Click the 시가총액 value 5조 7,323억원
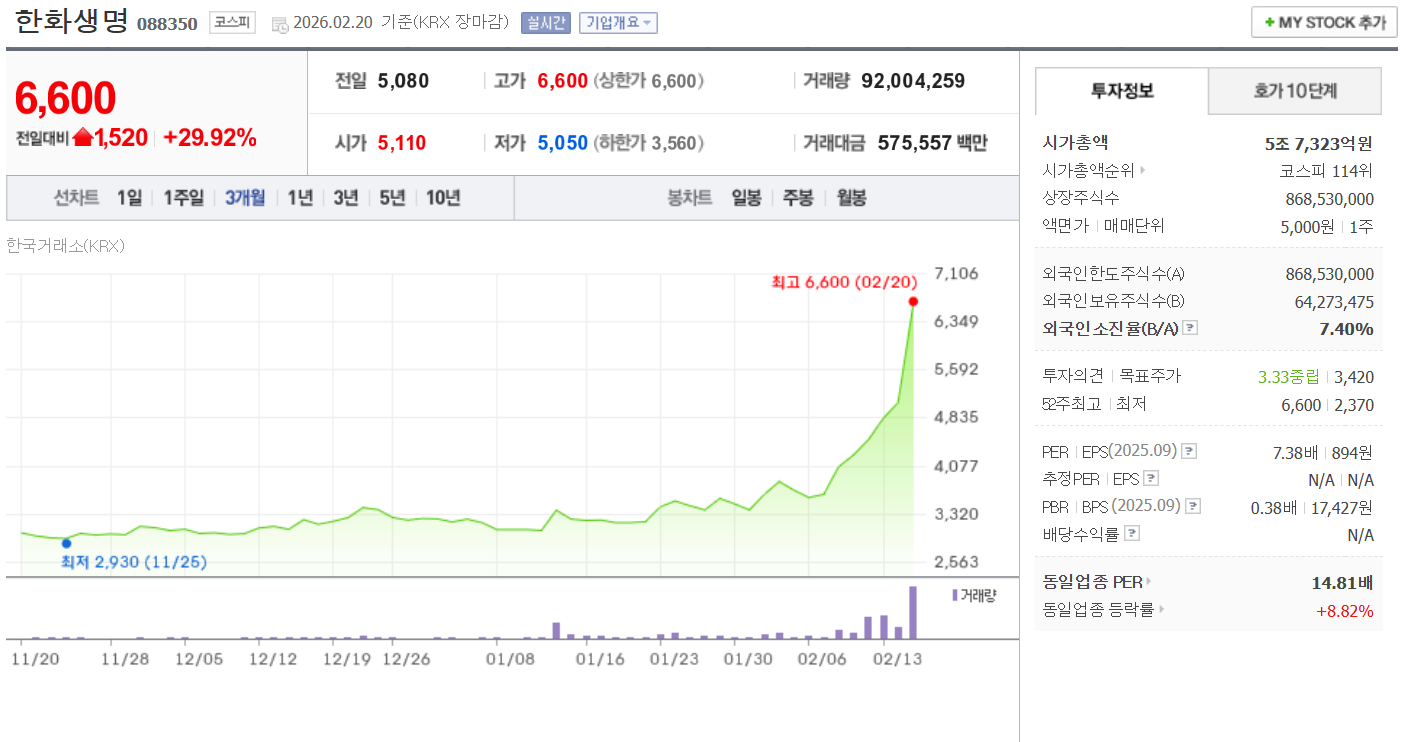The image size is (1406, 742). coord(1318,144)
